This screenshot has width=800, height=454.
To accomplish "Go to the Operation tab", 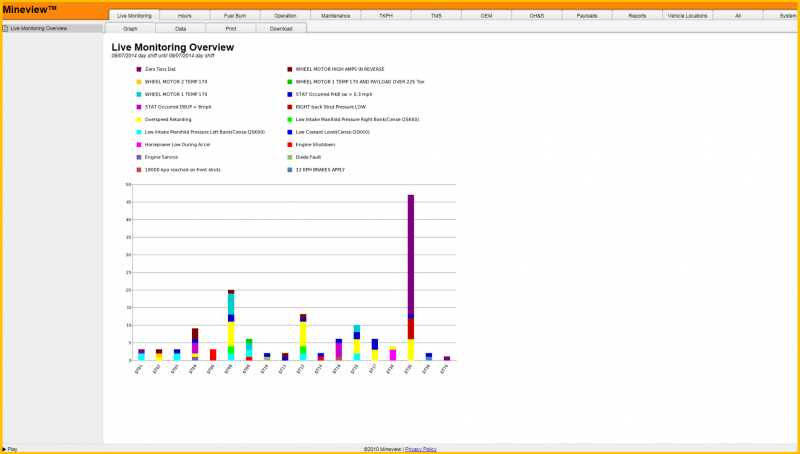I will click(285, 15).
